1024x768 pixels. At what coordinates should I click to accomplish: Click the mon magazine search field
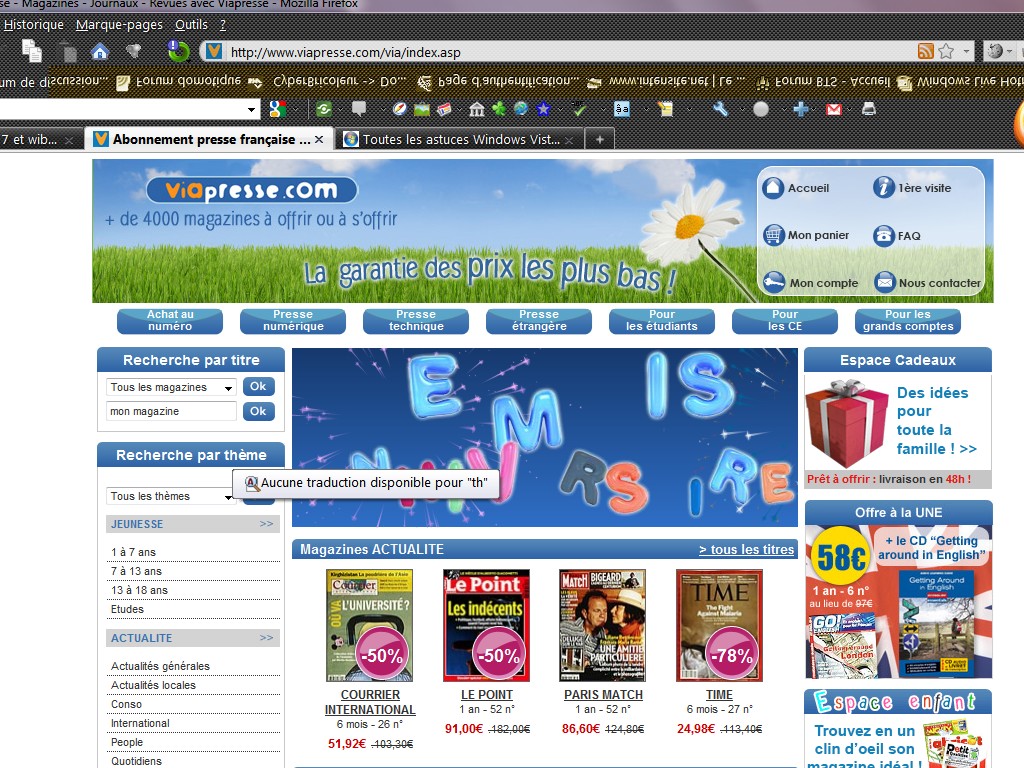click(x=171, y=411)
